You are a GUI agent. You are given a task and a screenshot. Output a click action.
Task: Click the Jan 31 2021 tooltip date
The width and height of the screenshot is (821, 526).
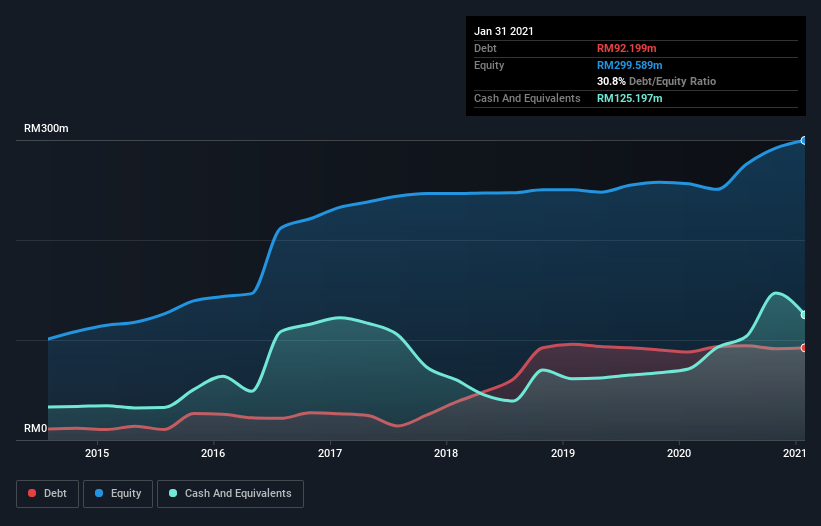coord(504,31)
